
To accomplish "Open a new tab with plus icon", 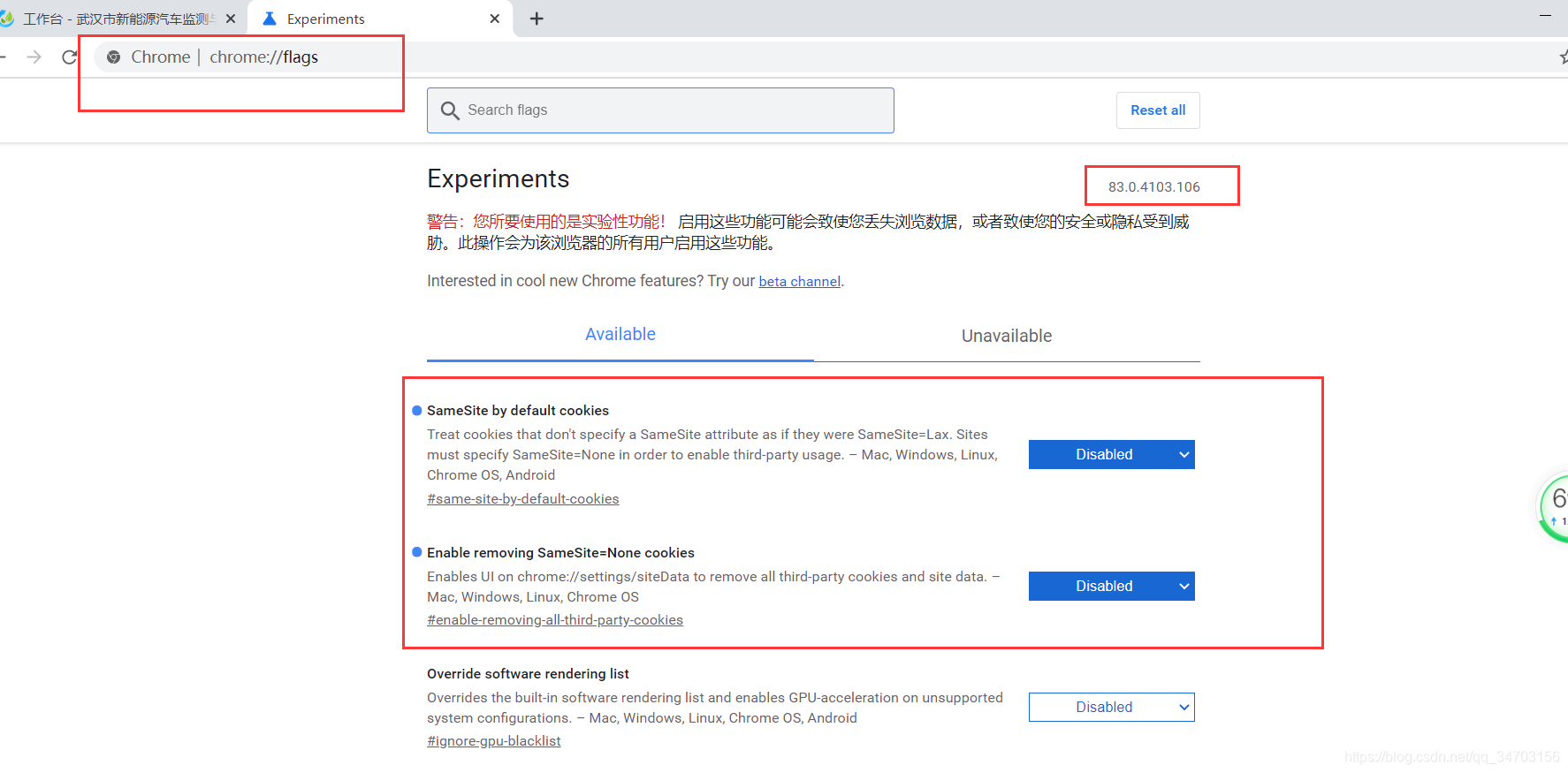I will point(537,19).
